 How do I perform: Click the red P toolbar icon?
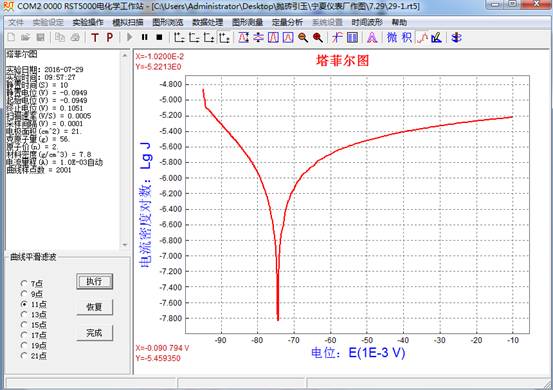pyautogui.click(x=110, y=37)
